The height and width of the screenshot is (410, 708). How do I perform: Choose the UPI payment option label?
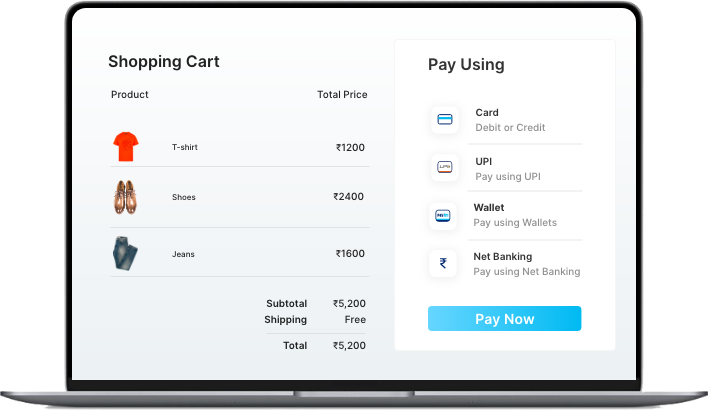484,161
